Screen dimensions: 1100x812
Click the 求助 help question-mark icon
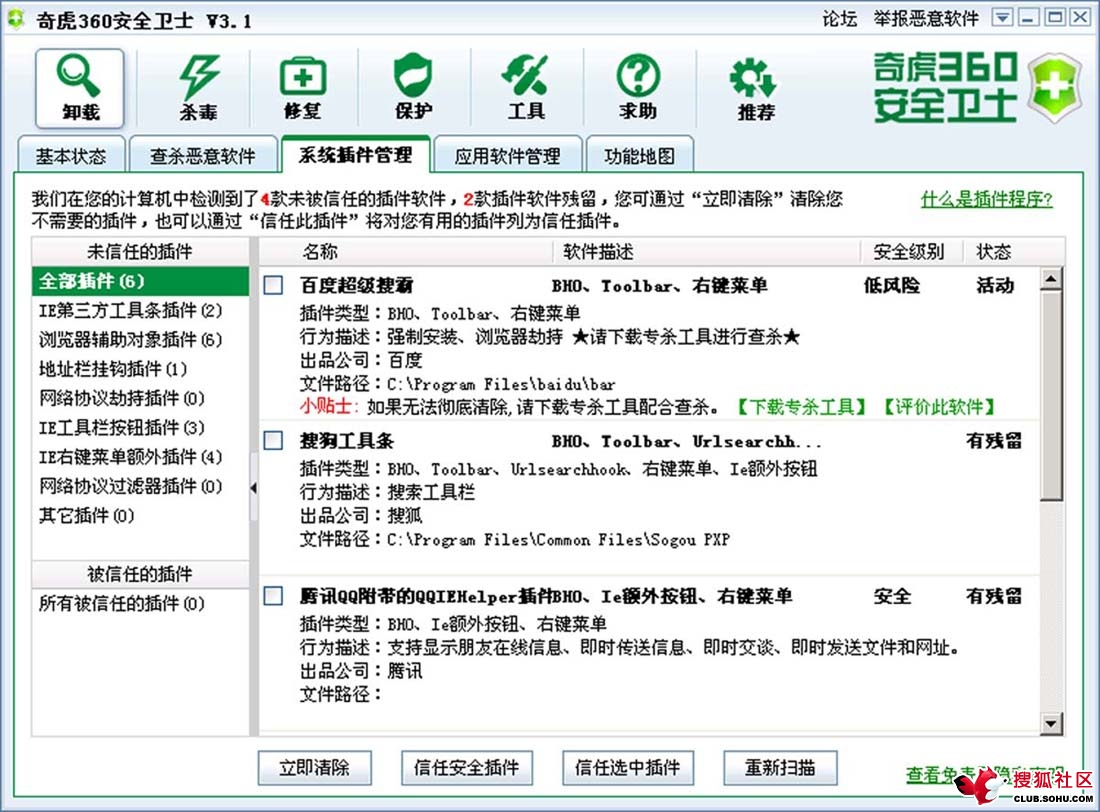(x=638, y=88)
